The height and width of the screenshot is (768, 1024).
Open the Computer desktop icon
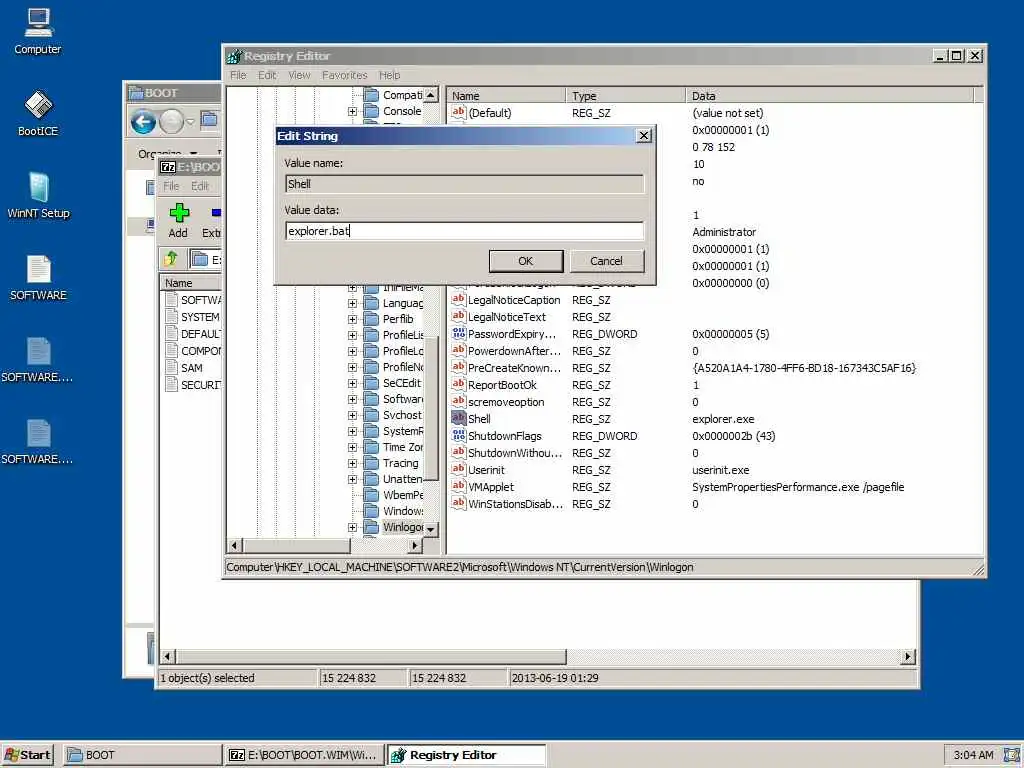point(38,31)
